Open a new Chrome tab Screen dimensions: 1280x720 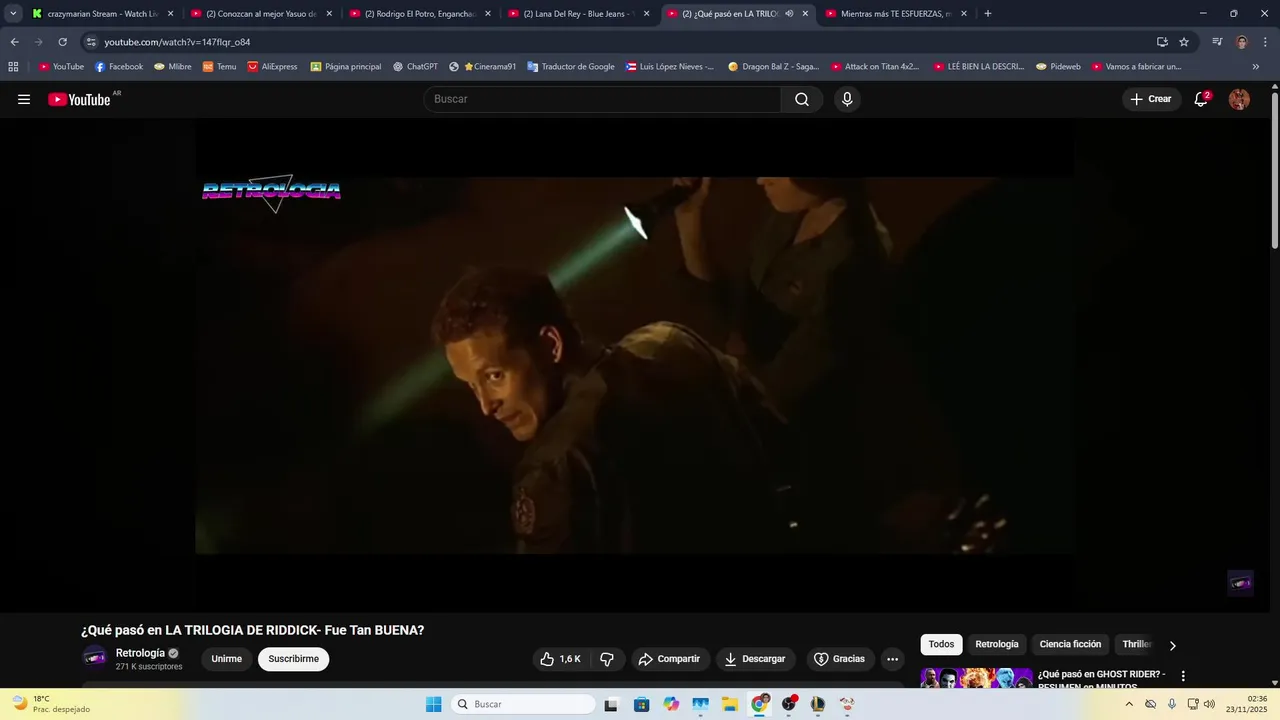[988, 14]
